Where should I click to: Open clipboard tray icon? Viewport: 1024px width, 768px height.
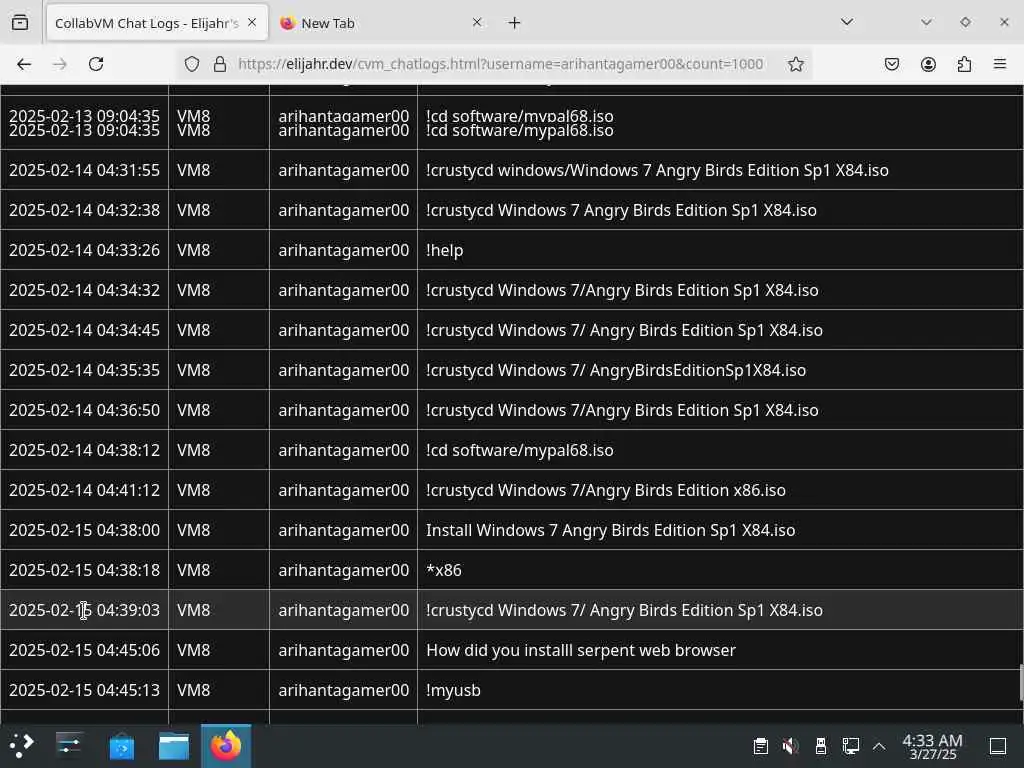point(760,746)
